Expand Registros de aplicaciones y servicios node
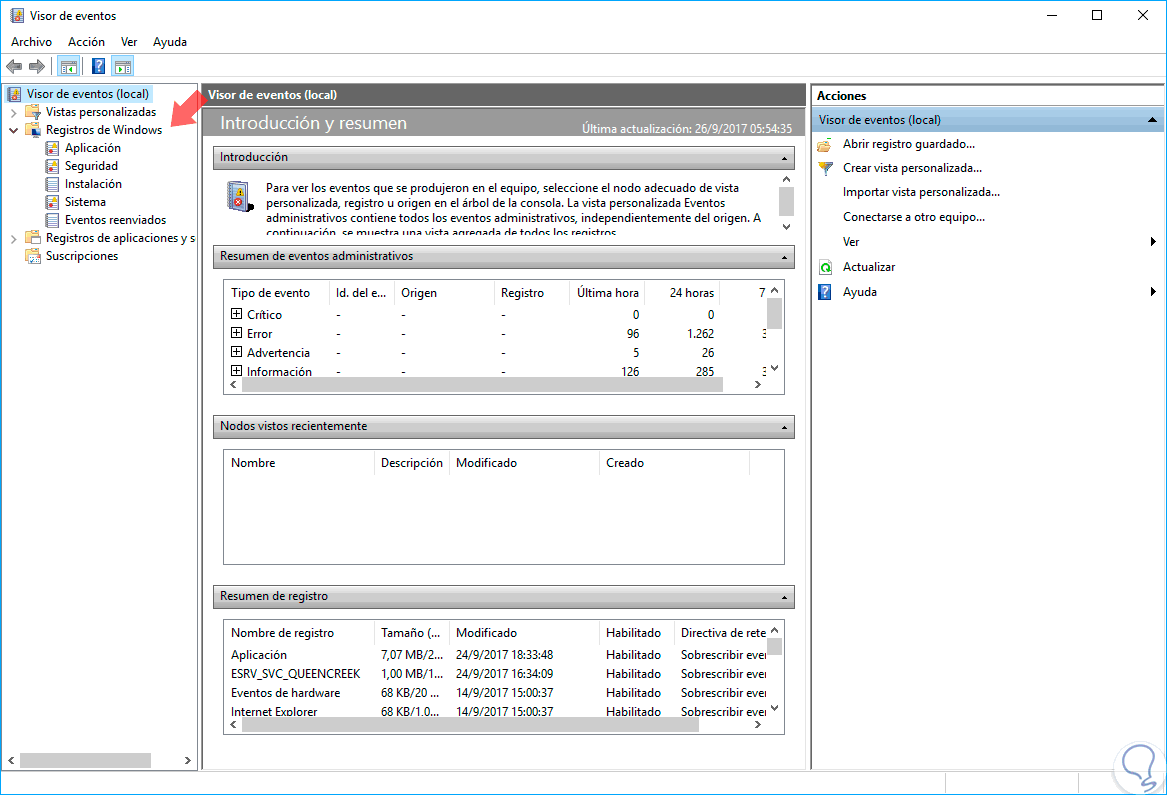 (x=13, y=239)
